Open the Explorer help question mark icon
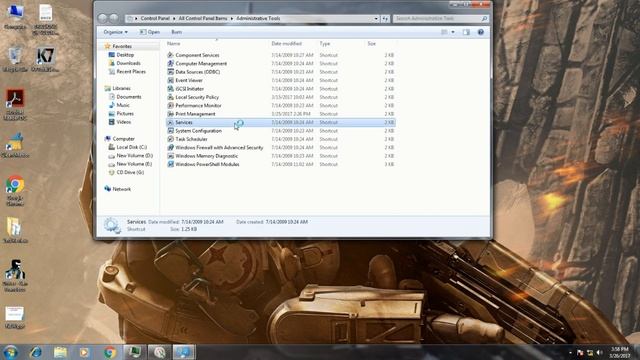 click(x=481, y=32)
